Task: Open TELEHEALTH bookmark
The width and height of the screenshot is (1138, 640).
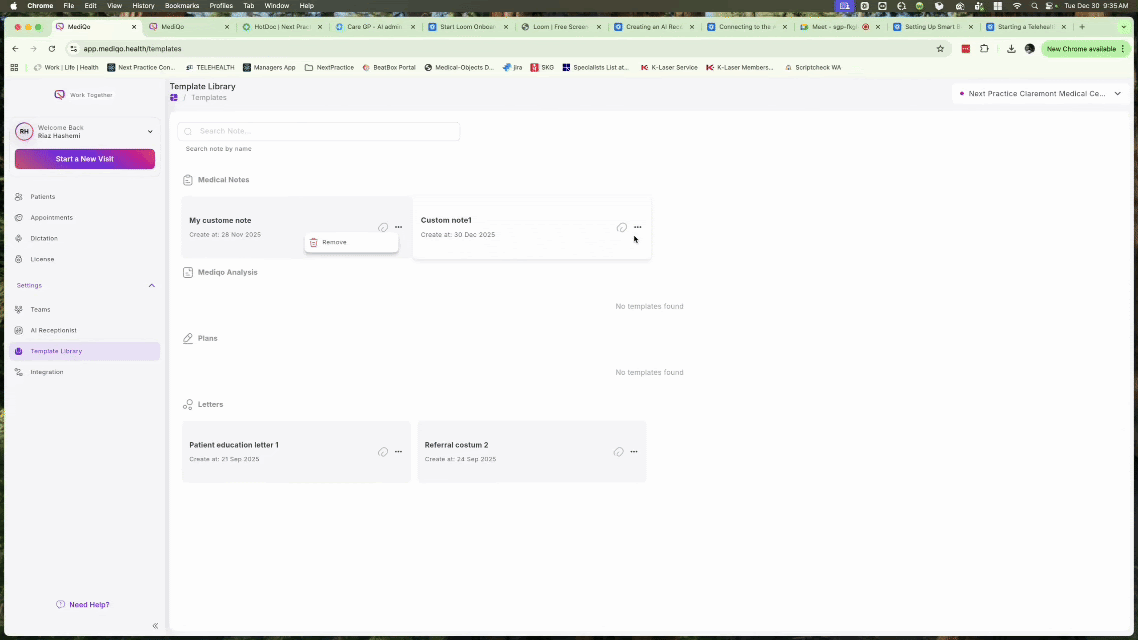Action: 210,67
